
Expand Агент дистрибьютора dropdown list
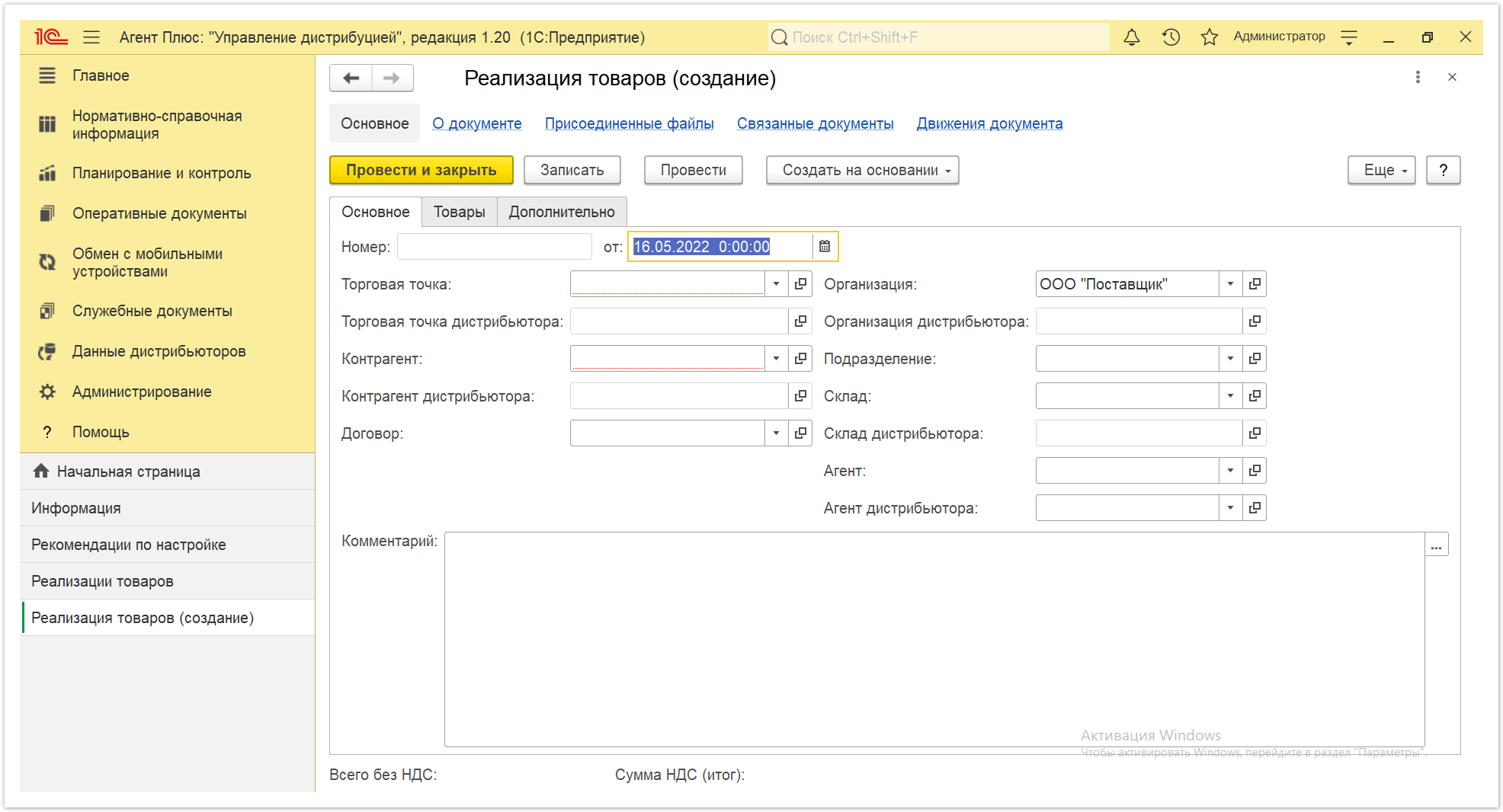[1230, 508]
